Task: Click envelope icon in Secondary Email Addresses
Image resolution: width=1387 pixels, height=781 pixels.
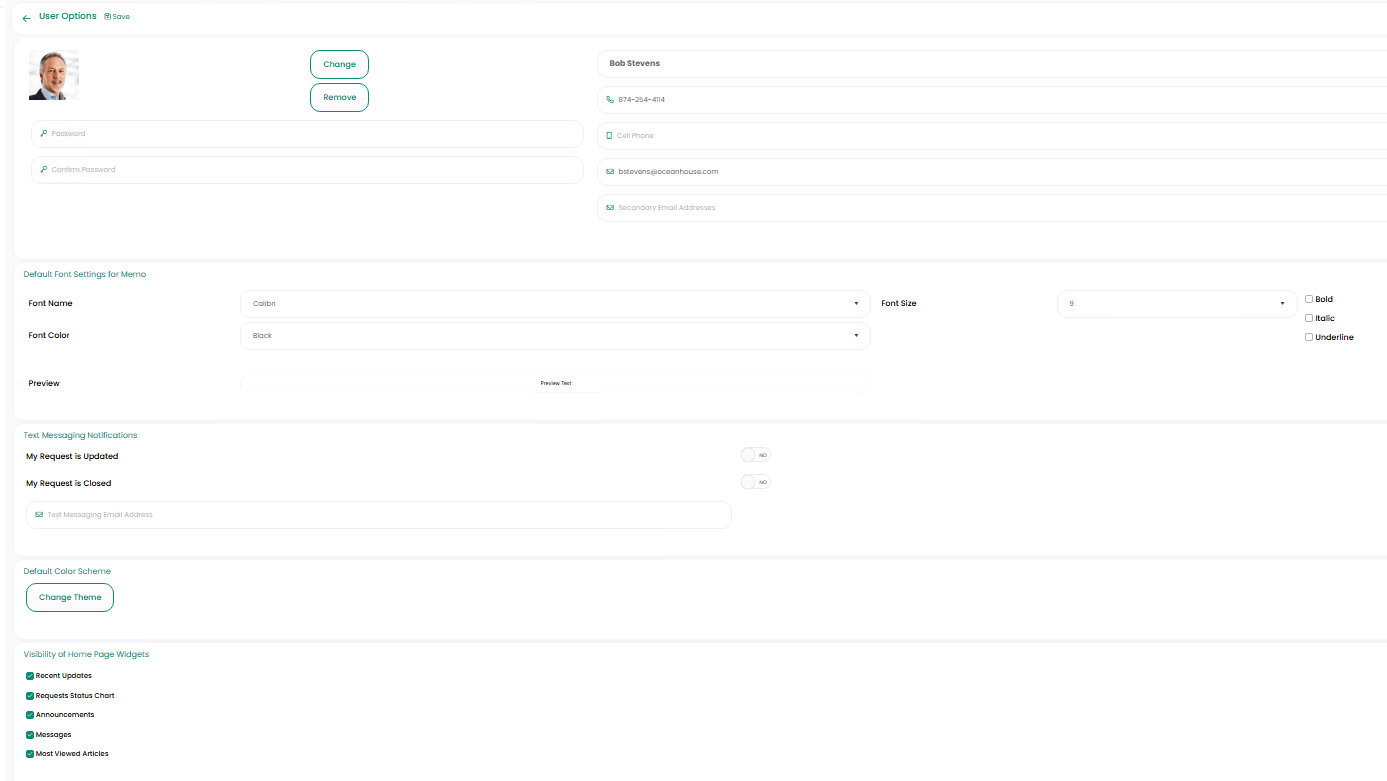Action: click(x=610, y=208)
